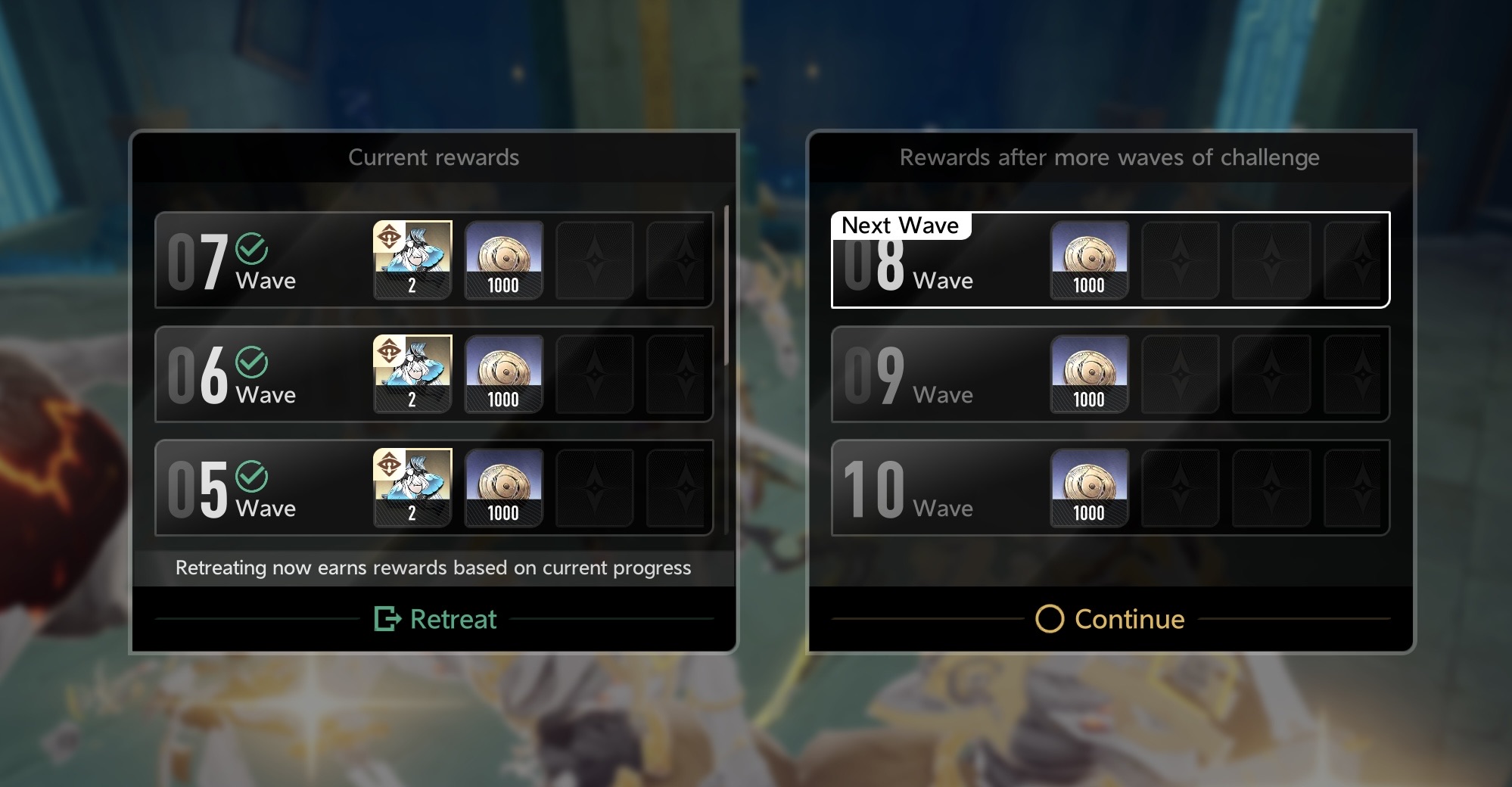
Task: Click the Wave 05 completed checkmark
Action: coord(251,477)
